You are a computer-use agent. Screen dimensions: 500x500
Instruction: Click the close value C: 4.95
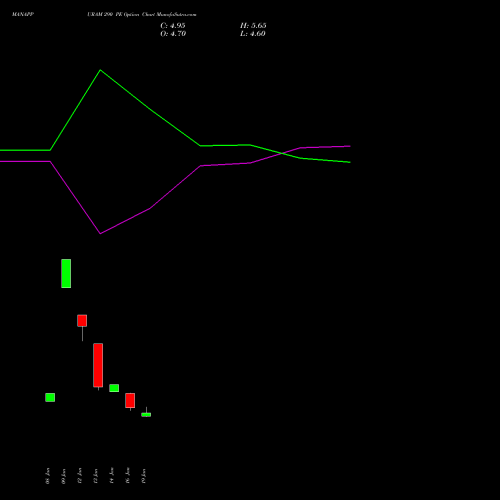point(173,26)
